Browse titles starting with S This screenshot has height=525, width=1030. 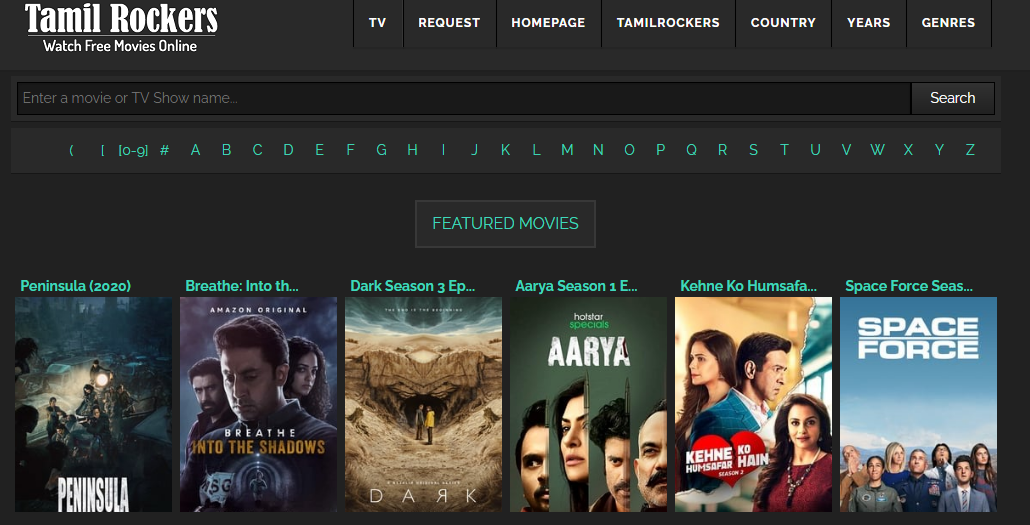point(753,150)
